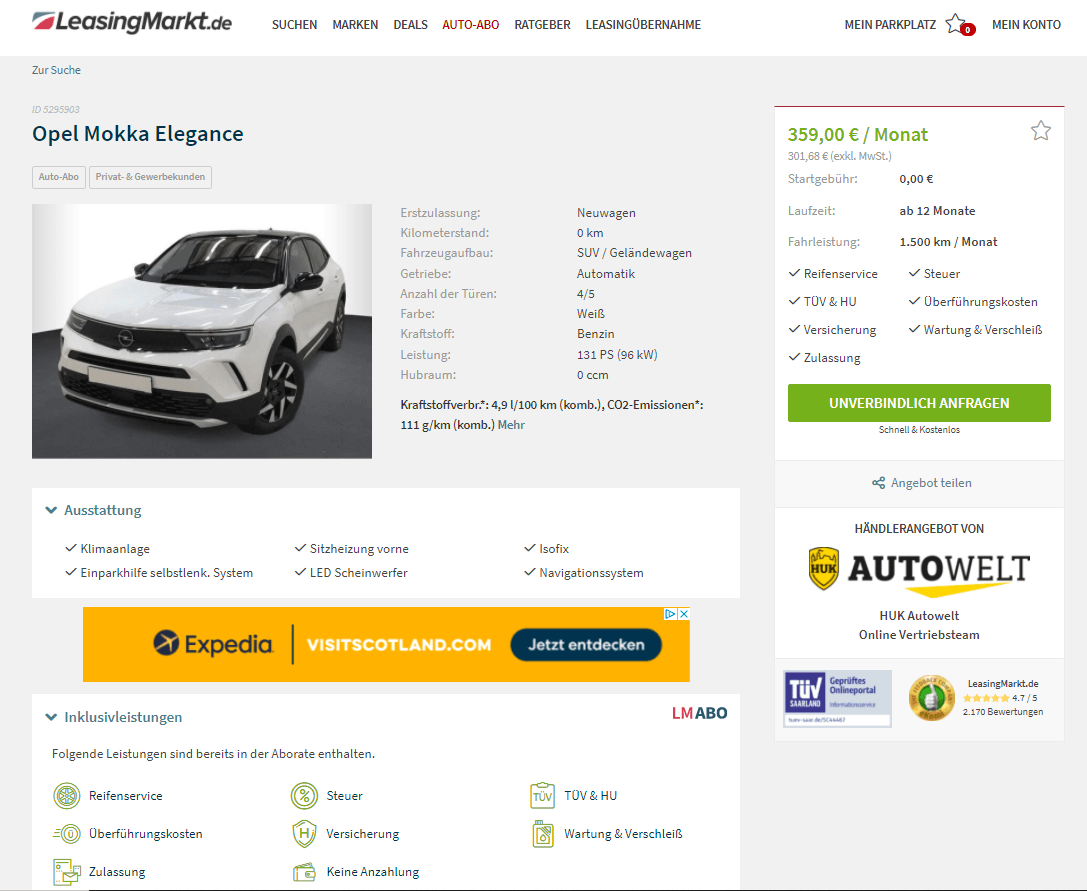Click the 2.170 Bewertungen text
Image resolution: width=1087 pixels, height=891 pixels.
tap(1003, 712)
